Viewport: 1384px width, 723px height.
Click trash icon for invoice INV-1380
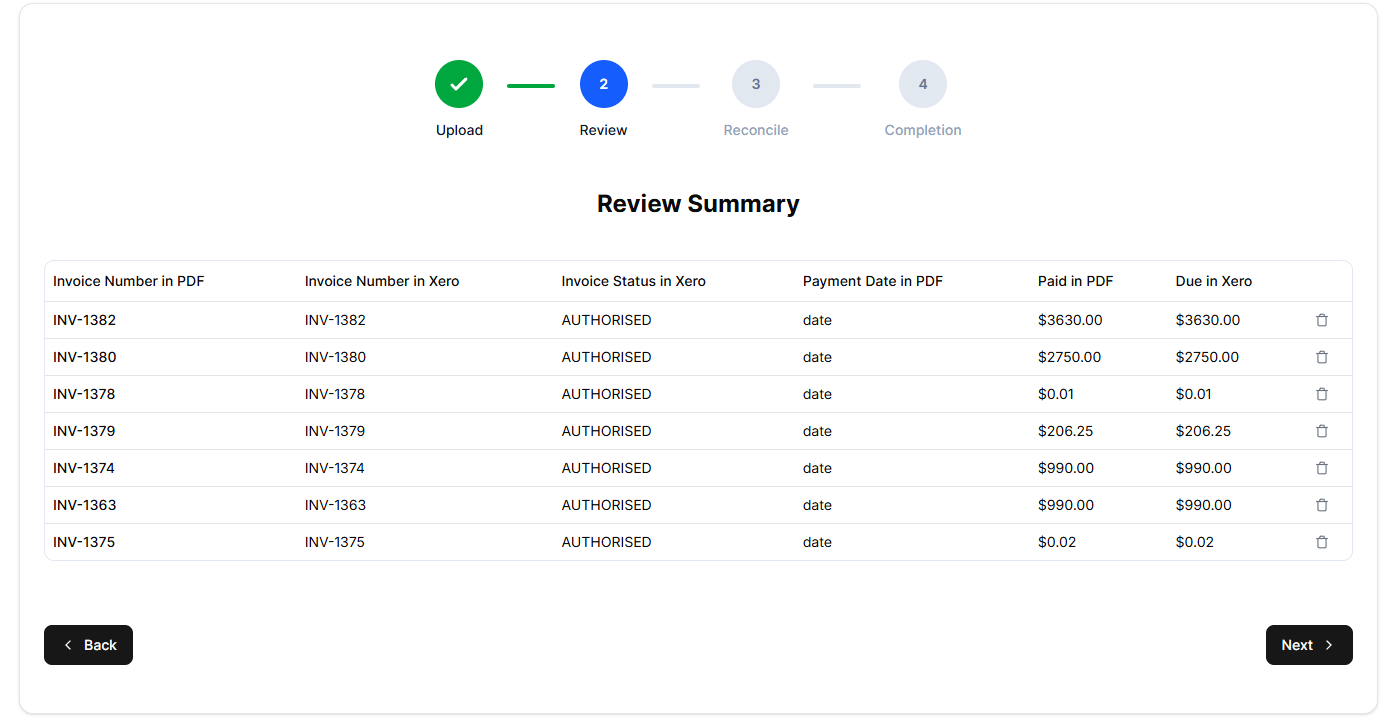tap(1321, 357)
